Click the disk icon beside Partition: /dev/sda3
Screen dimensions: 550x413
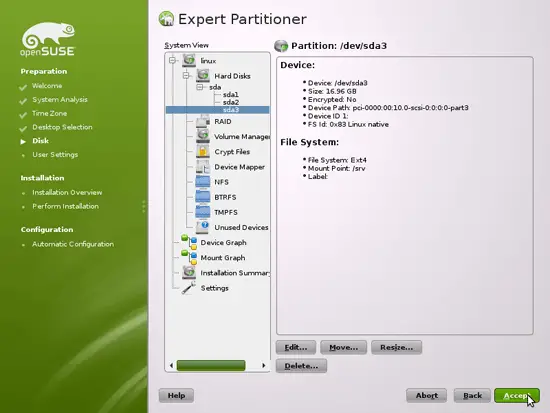[281, 46]
